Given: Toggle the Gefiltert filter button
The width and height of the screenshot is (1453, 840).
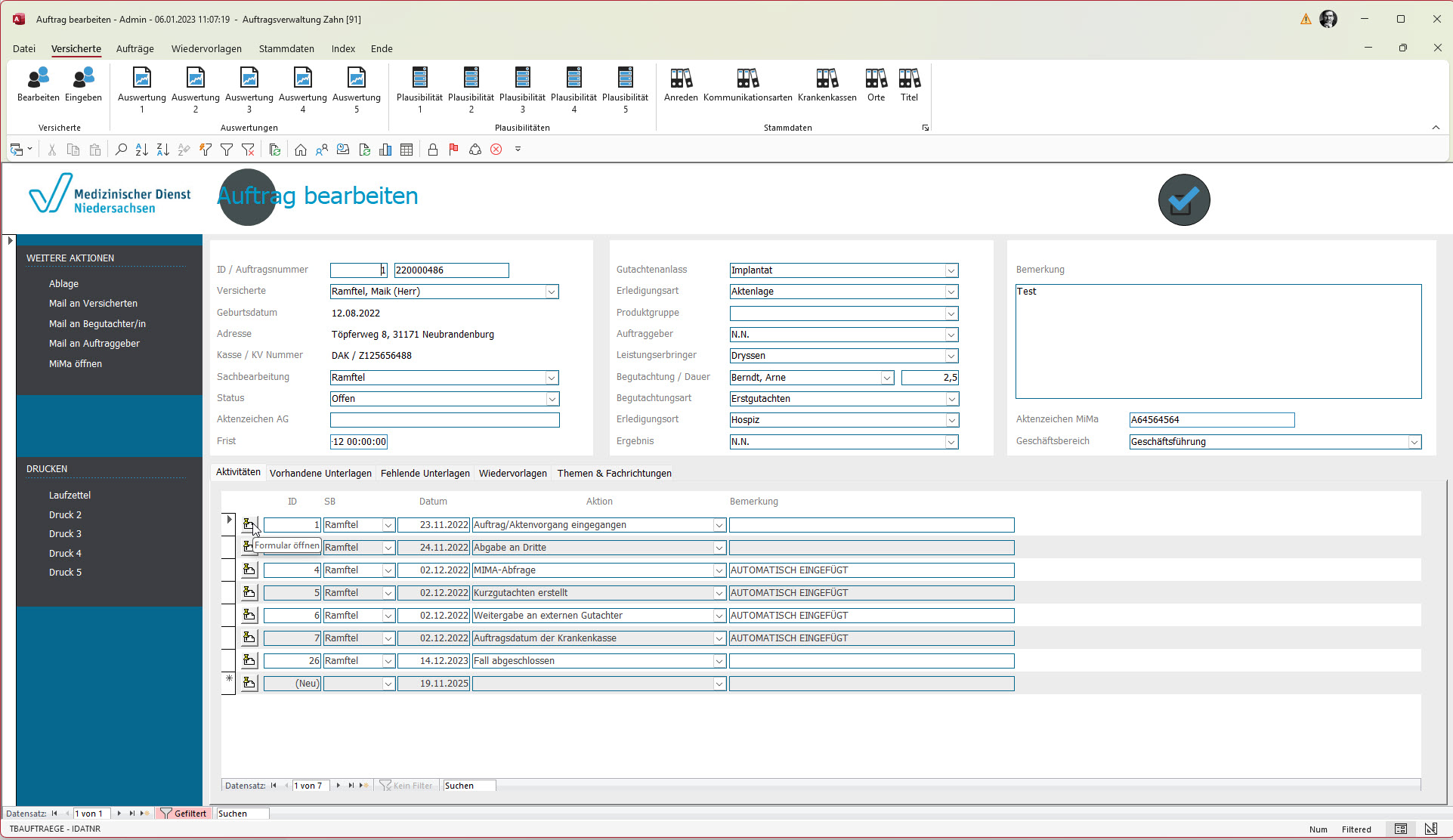Looking at the screenshot, I should (x=184, y=814).
